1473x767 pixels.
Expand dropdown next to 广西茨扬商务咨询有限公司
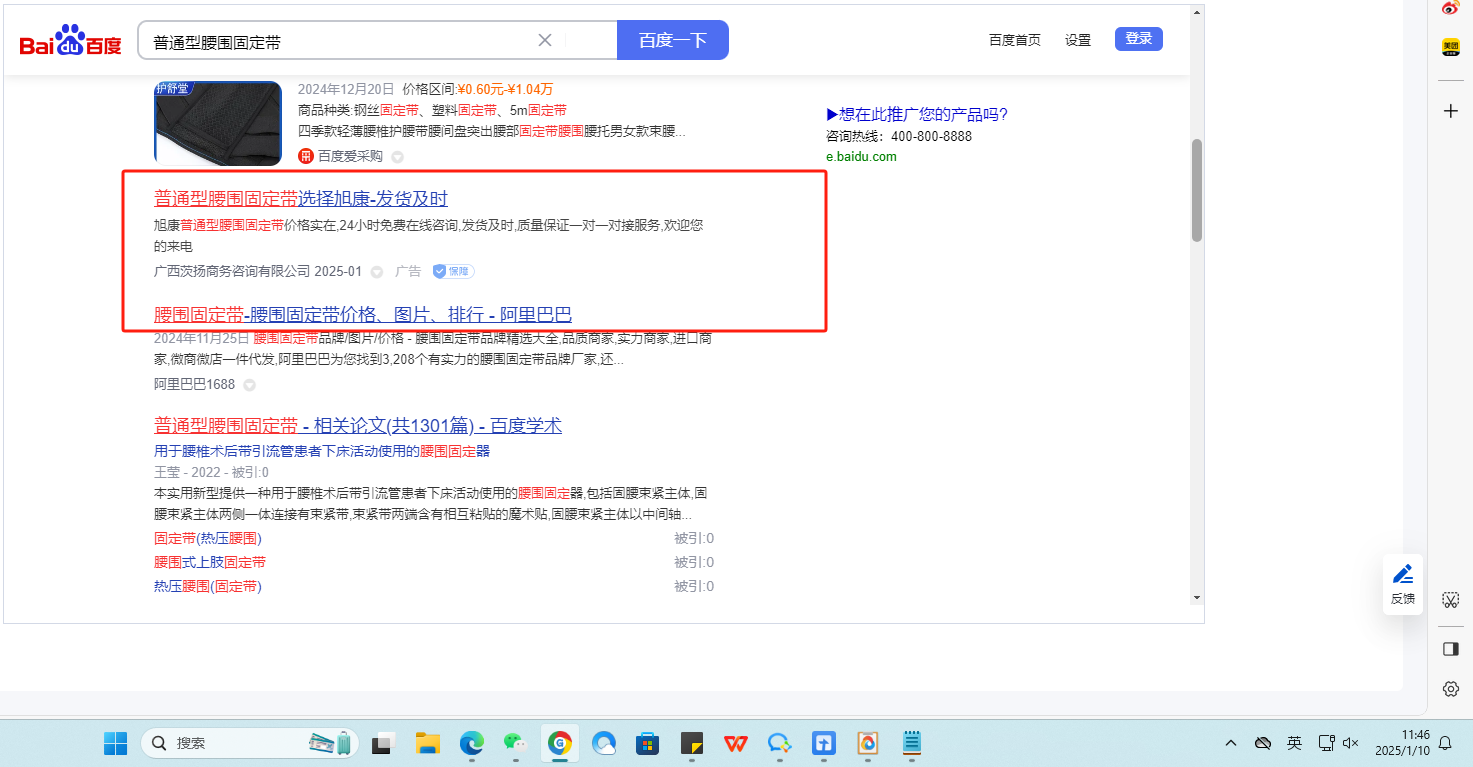click(377, 272)
